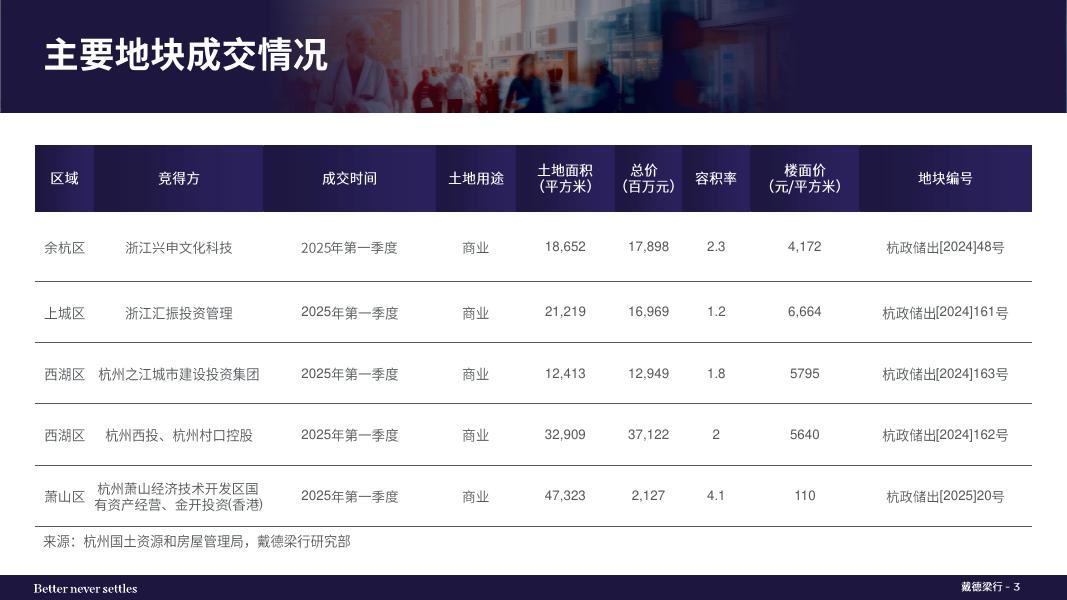
Task: Select the 区域 column header
Action: coord(65,178)
